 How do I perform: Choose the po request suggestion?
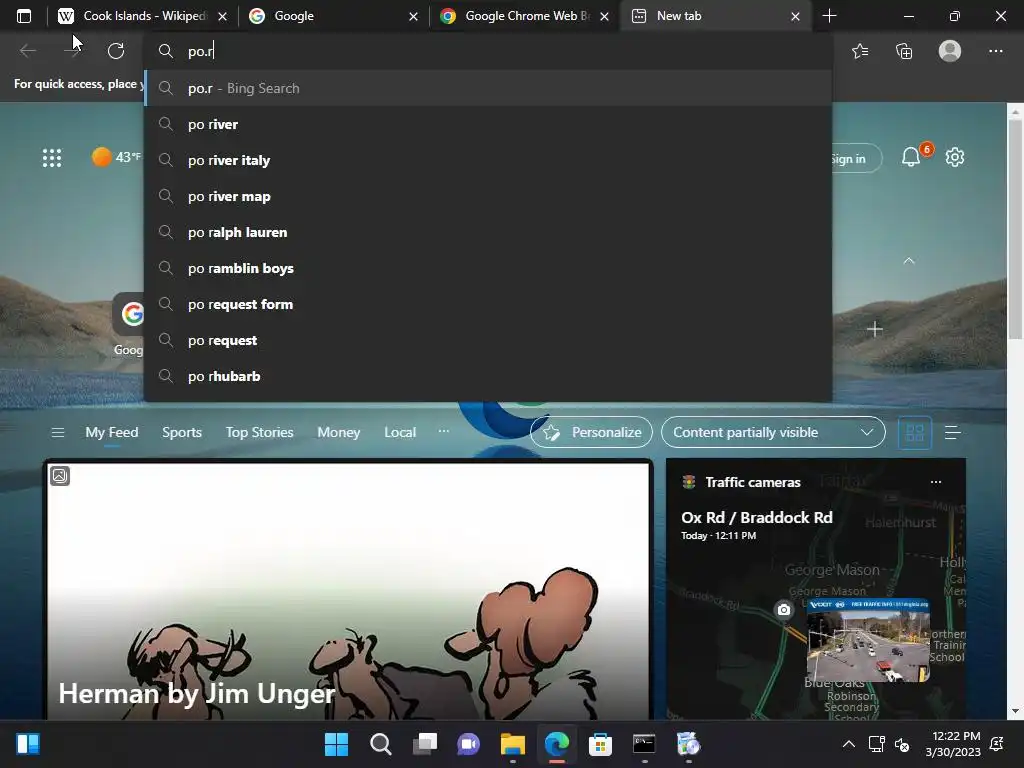488,340
